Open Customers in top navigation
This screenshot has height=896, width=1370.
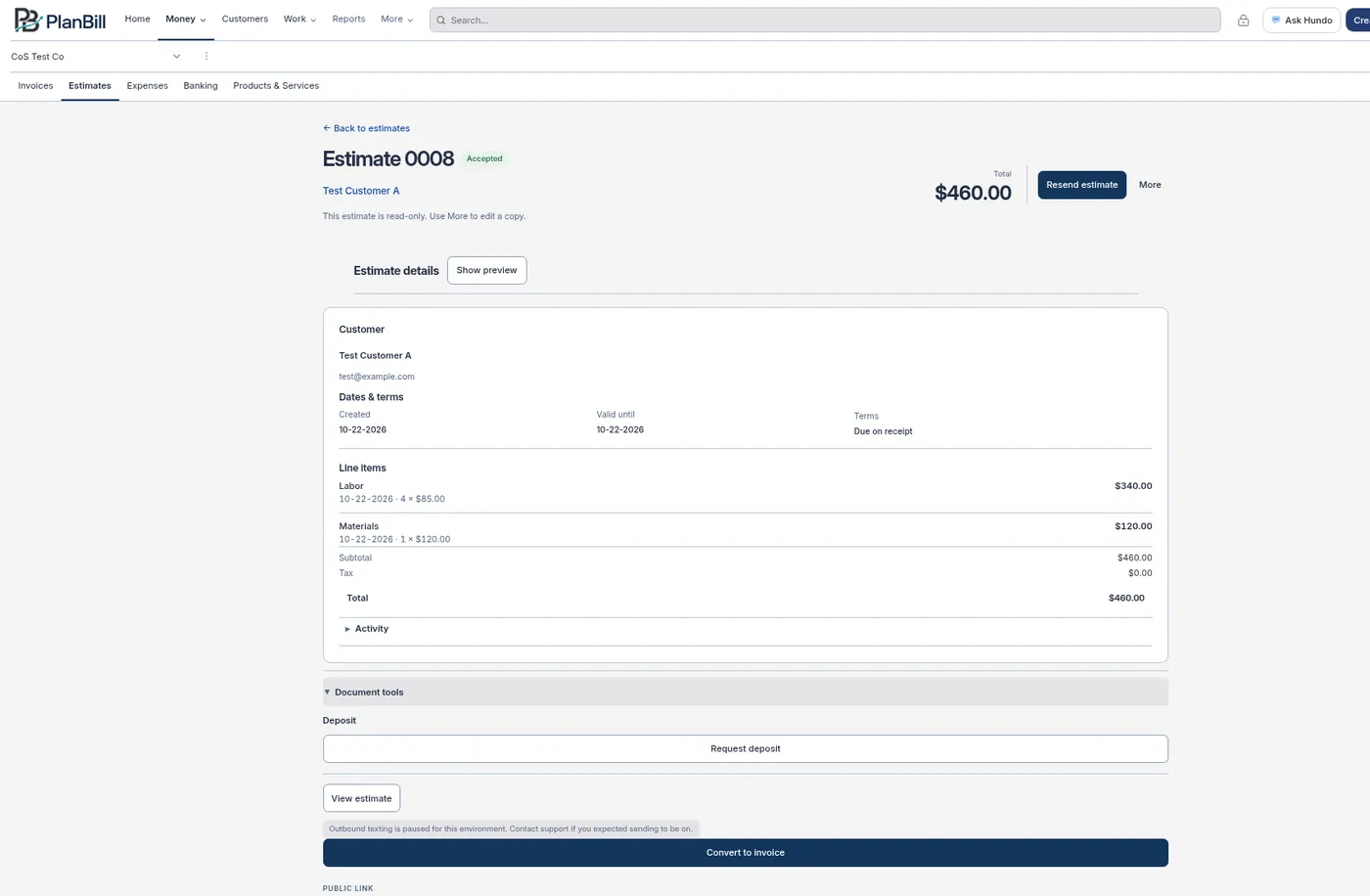[x=245, y=20]
